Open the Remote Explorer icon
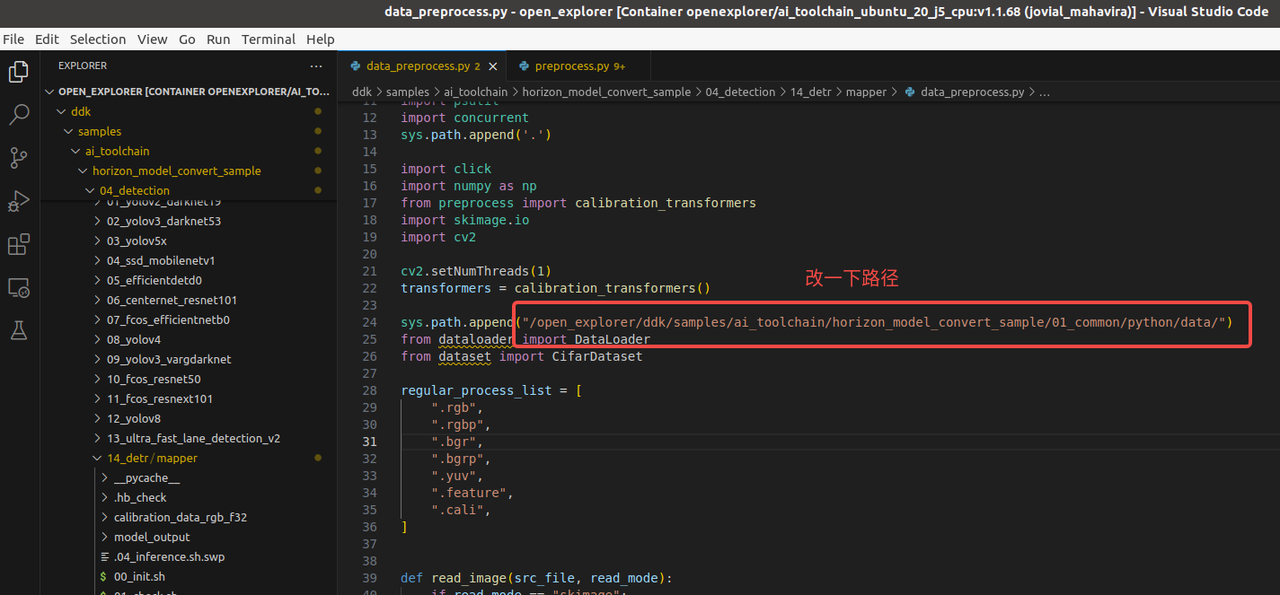 click(18, 287)
